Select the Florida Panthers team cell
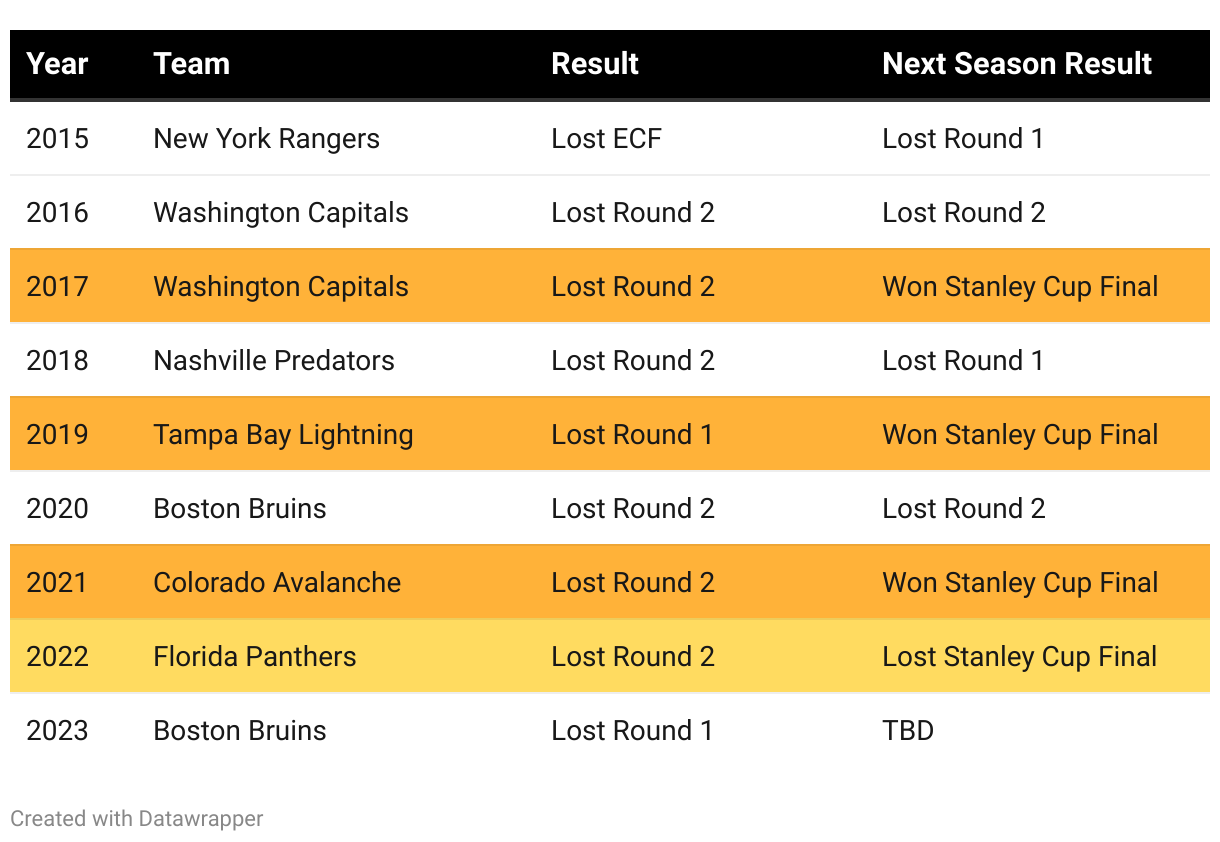Viewport: 1220px width, 842px height. point(255,657)
